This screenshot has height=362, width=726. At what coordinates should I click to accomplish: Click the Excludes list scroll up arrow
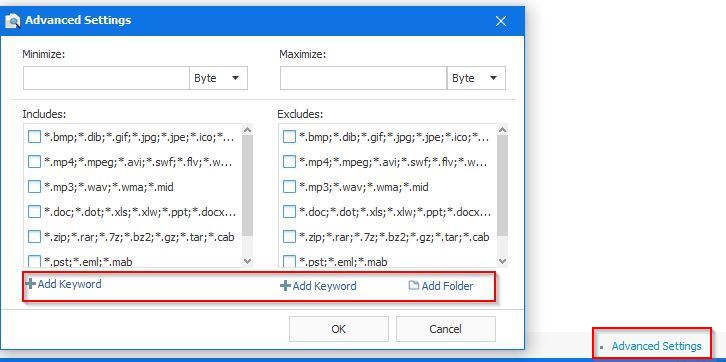pyautogui.click(x=502, y=130)
